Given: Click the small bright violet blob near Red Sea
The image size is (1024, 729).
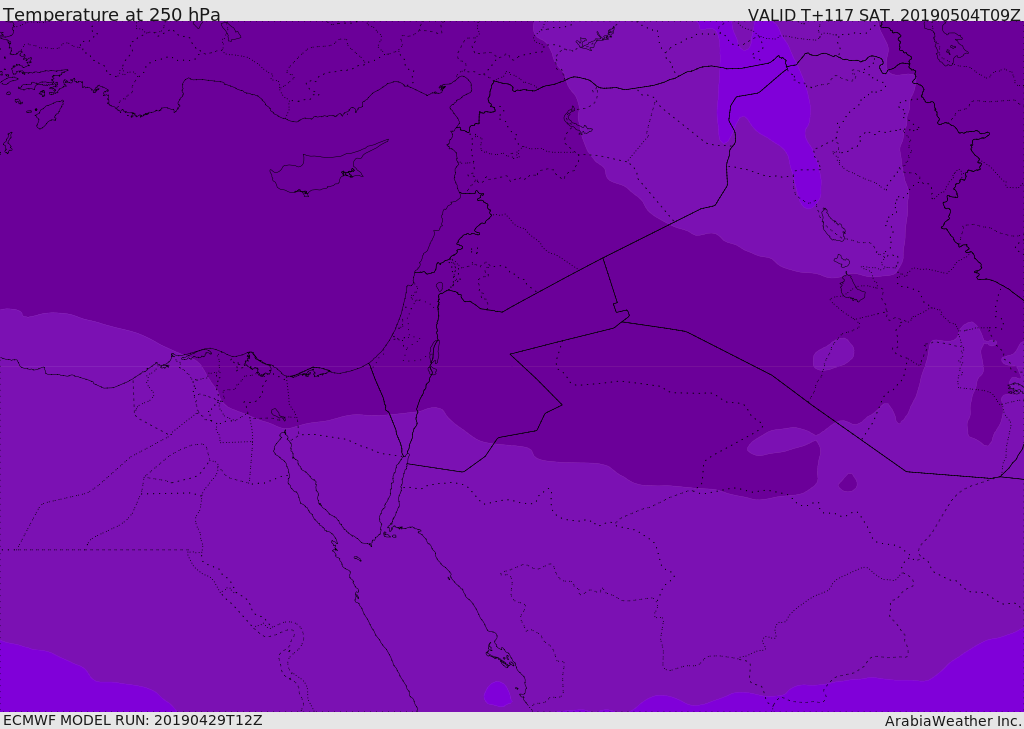Looking at the screenshot, I should 498,694.
